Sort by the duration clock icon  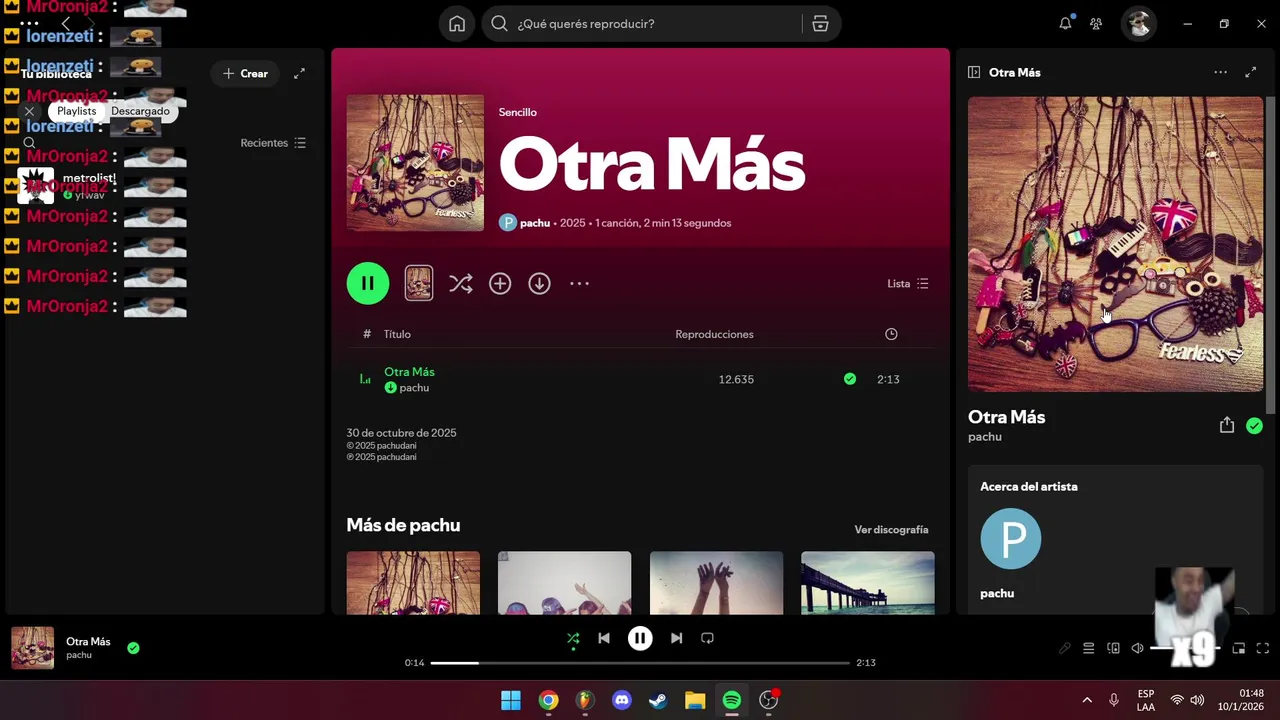[x=891, y=334]
